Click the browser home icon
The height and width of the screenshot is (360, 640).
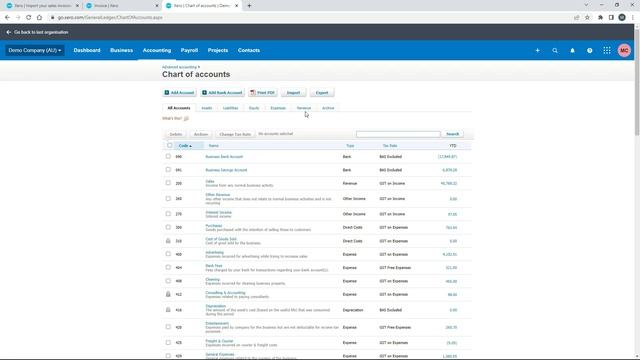(x=39, y=18)
